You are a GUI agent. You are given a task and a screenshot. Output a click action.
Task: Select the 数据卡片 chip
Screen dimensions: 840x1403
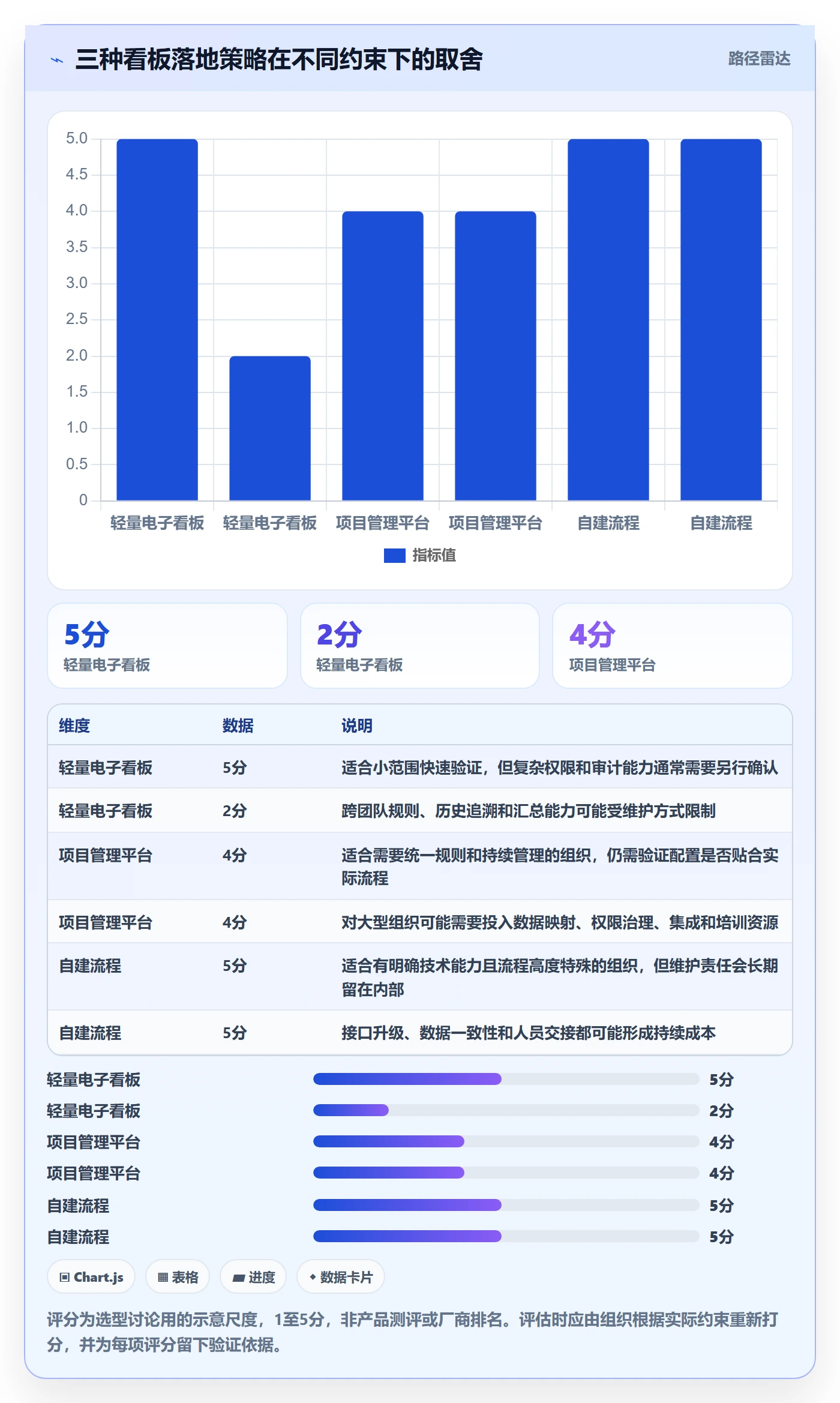click(x=341, y=1277)
